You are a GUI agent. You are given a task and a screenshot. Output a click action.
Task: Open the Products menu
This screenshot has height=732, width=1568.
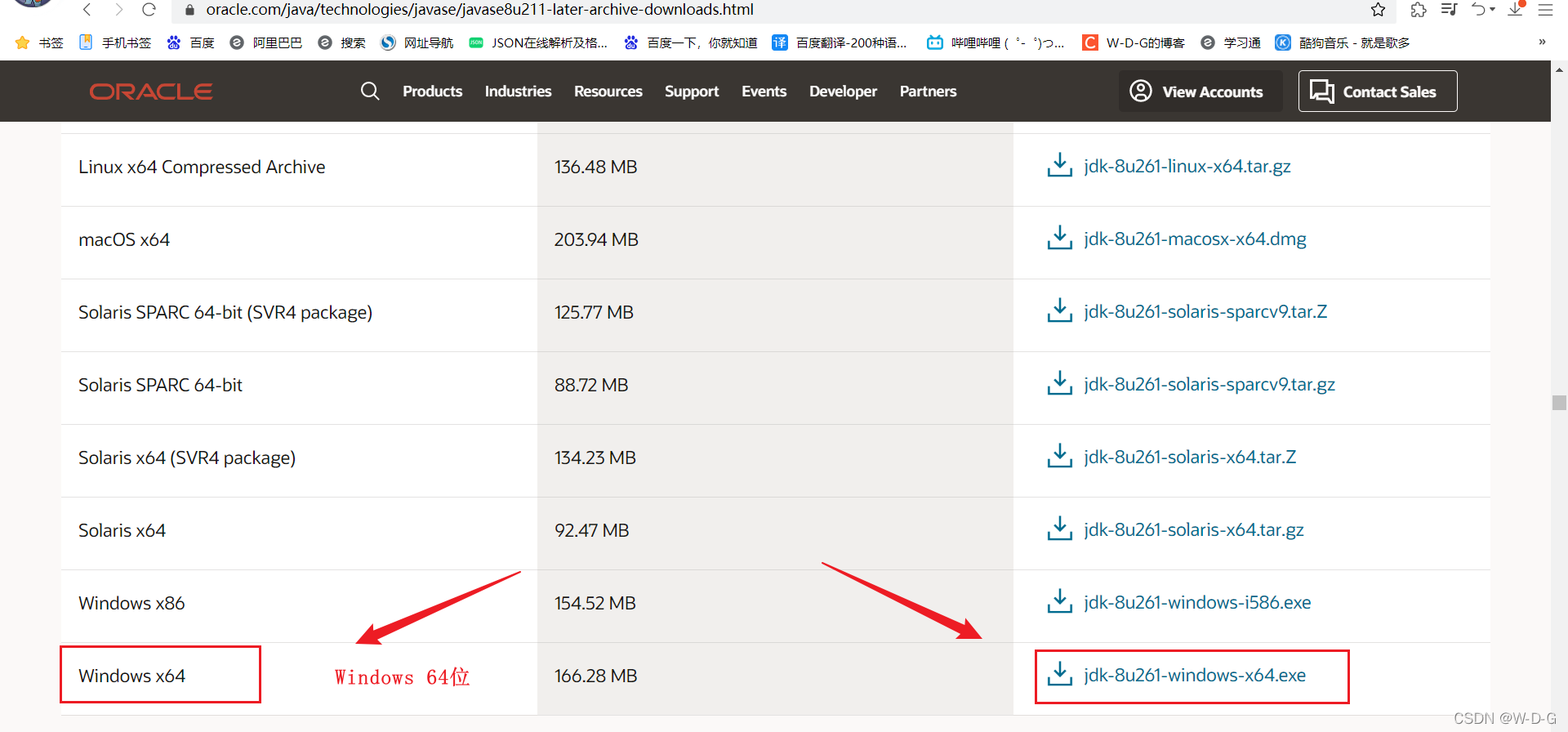432,91
